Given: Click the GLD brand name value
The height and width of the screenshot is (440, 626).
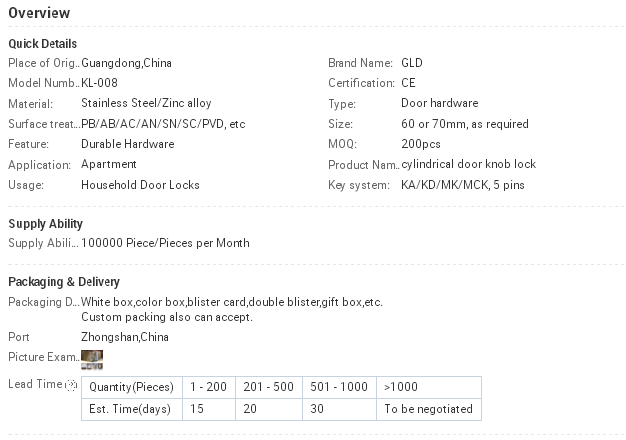Looking at the screenshot, I should click(x=412, y=63).
